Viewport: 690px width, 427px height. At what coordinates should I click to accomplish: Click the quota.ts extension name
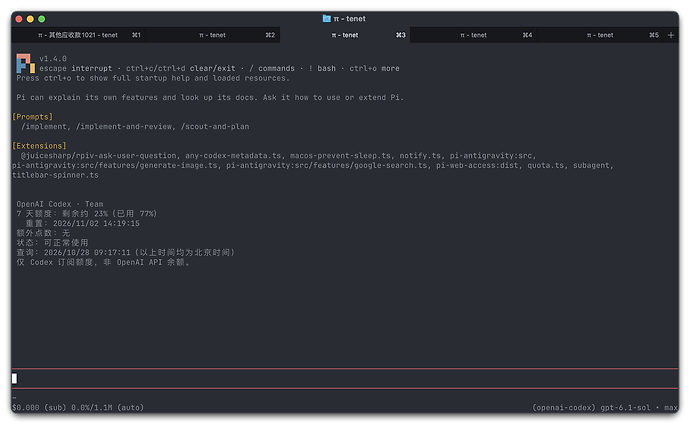(546, 165)
